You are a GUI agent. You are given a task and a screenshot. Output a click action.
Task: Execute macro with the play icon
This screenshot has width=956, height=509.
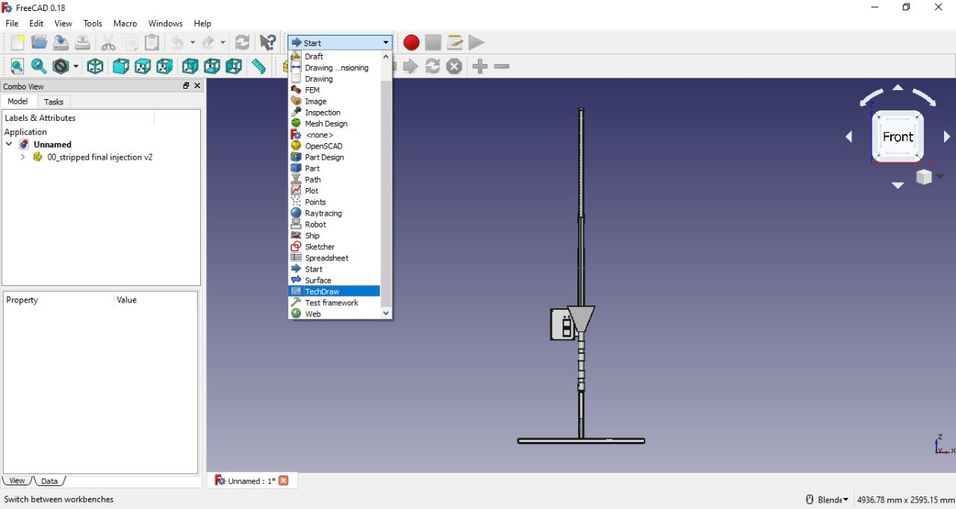[477, 42]
